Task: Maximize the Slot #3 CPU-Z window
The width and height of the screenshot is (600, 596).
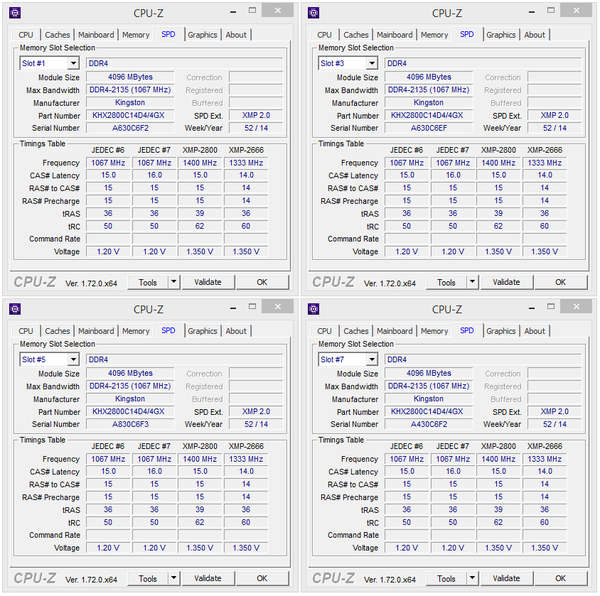Action: click(551, 10)
